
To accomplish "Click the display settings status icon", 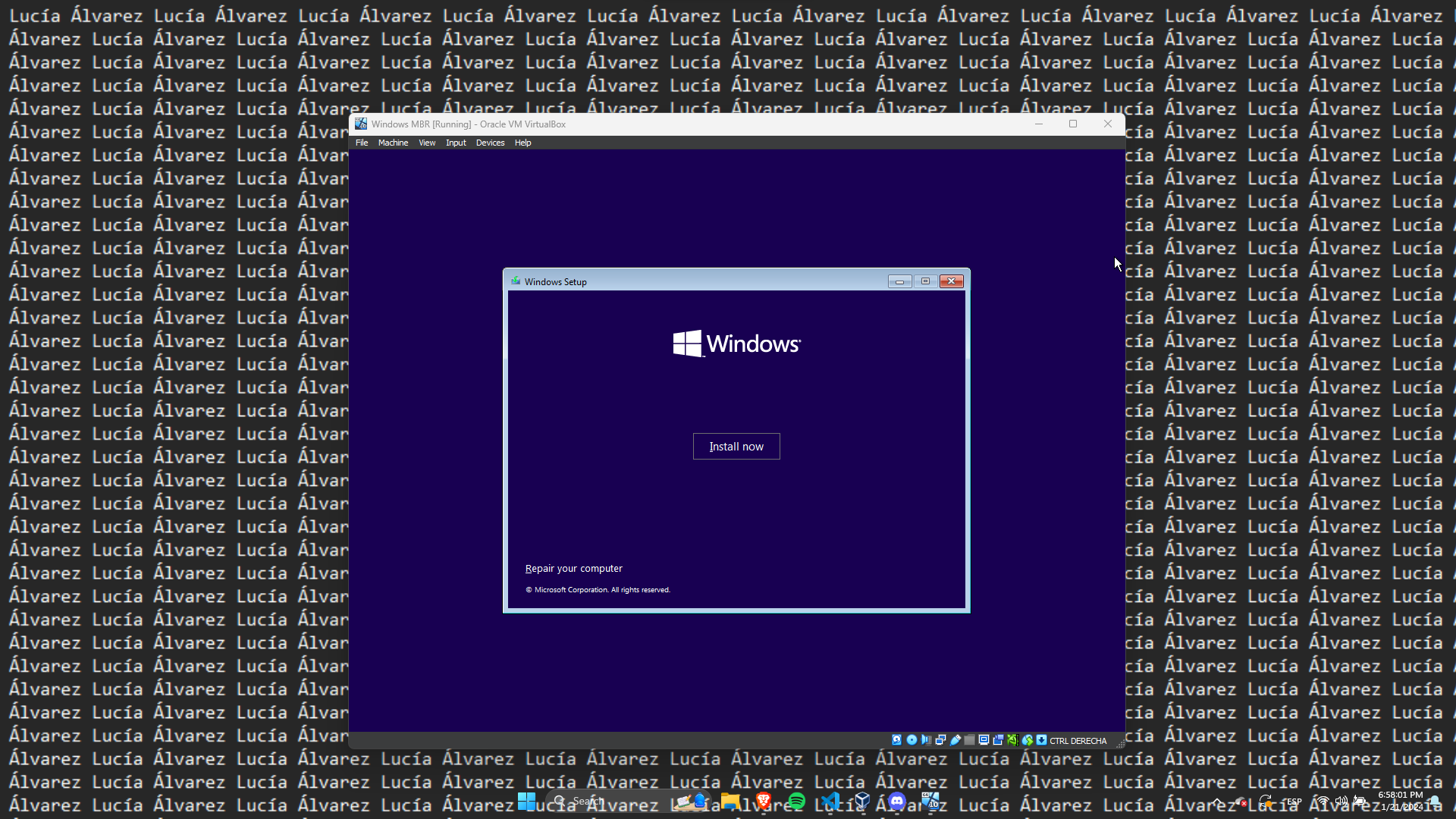I will coord(984,740).
